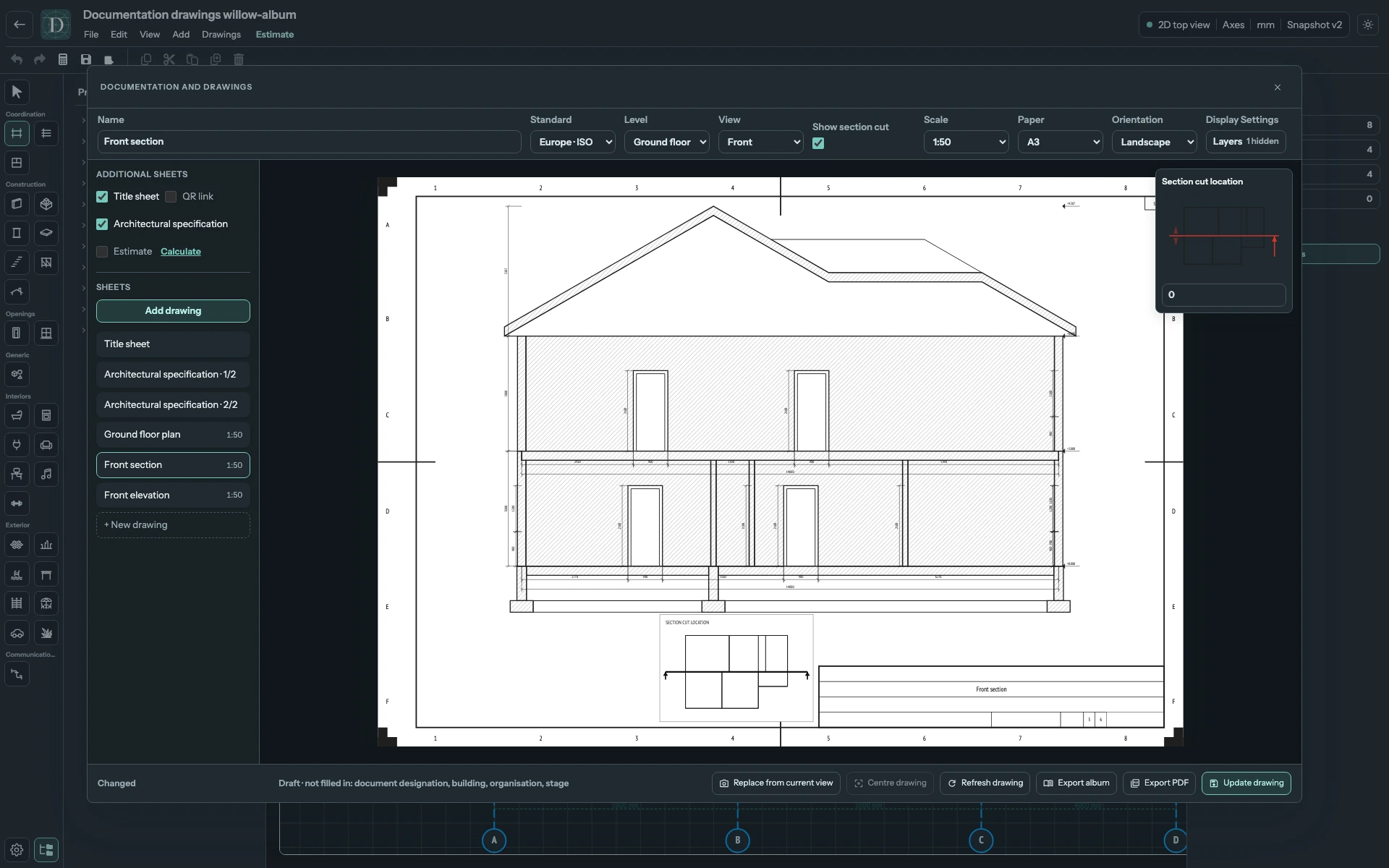
Task: Open the calculator icon in toolbar
Action: pos(63,59)
